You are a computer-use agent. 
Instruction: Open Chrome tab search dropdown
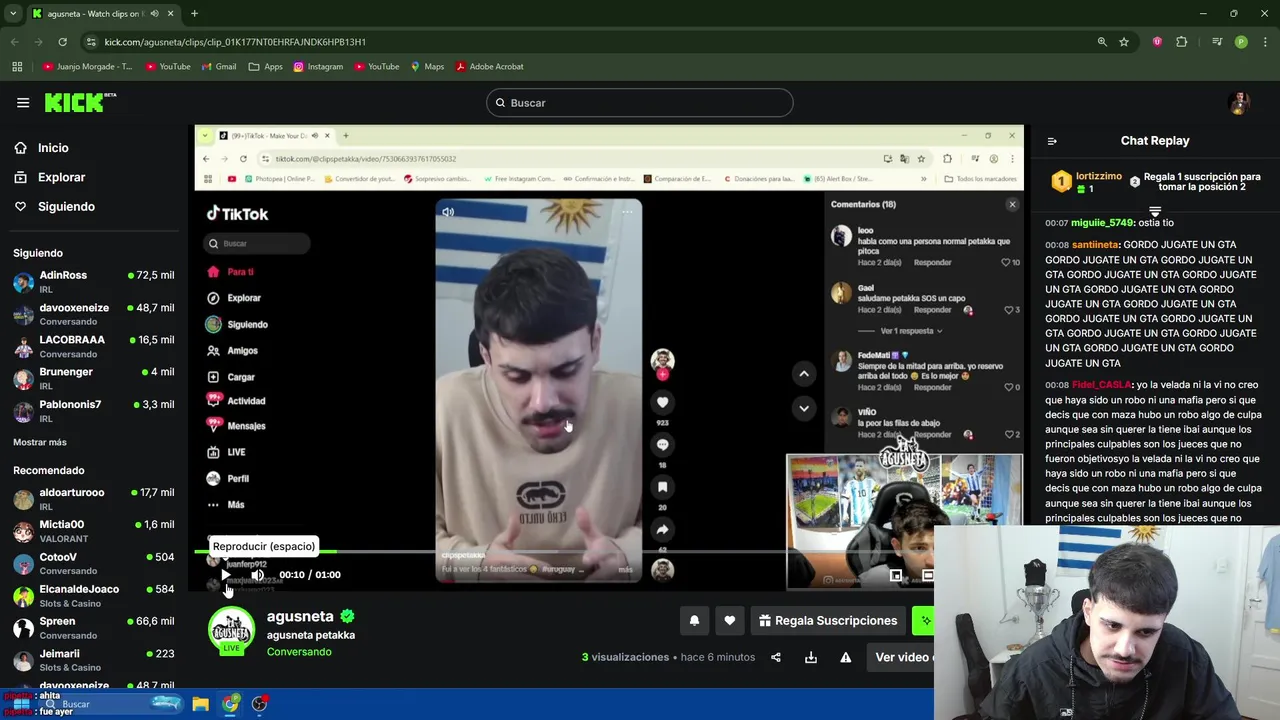click(13, 14)
